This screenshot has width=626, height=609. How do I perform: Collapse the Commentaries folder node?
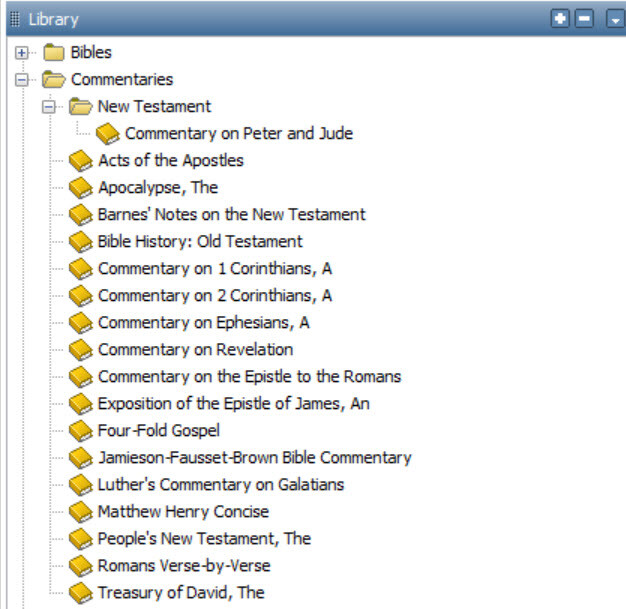click(22, 80)
